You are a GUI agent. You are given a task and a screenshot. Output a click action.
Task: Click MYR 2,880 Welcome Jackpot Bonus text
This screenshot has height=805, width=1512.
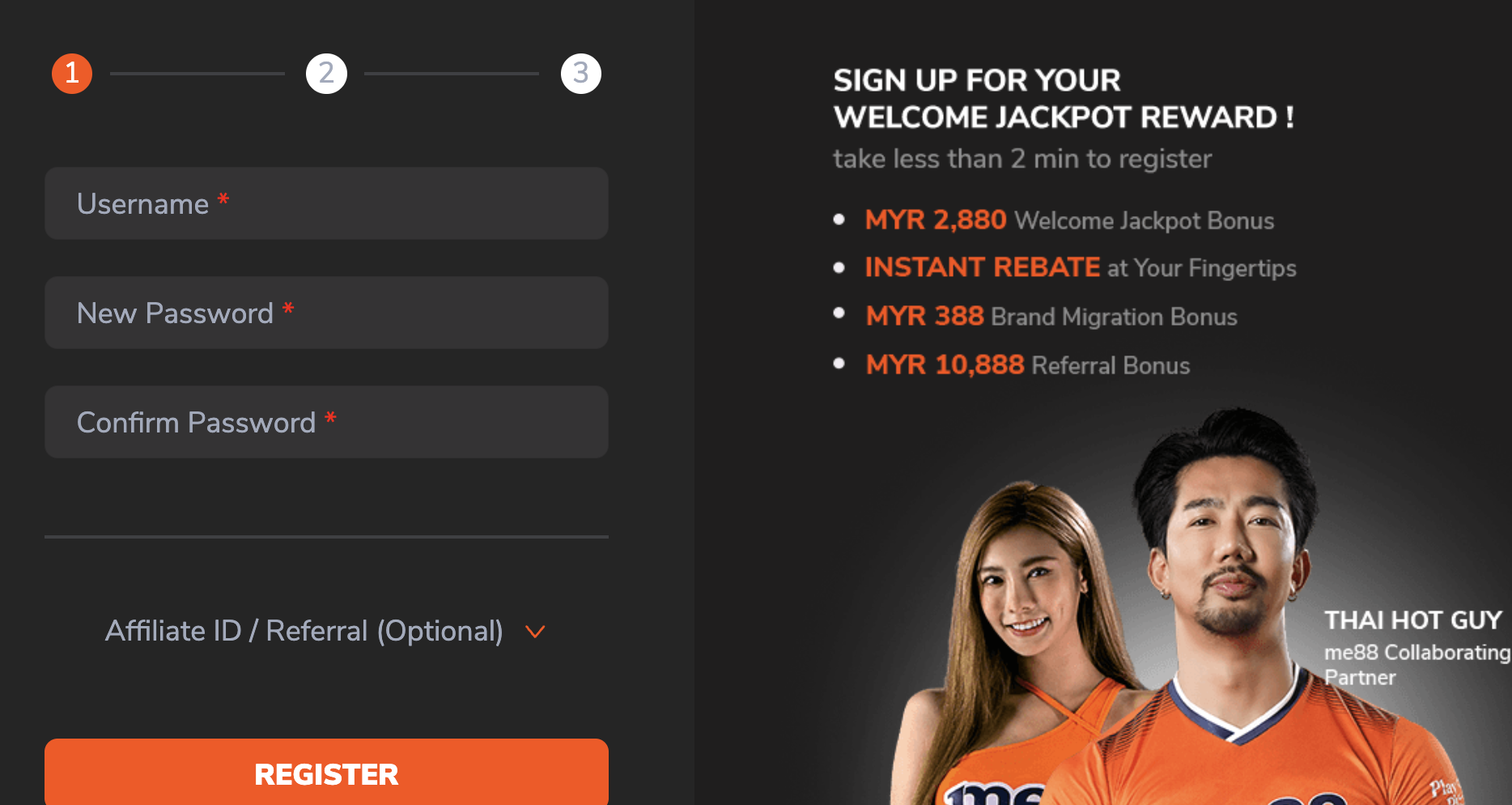[x=1069, y=220]
